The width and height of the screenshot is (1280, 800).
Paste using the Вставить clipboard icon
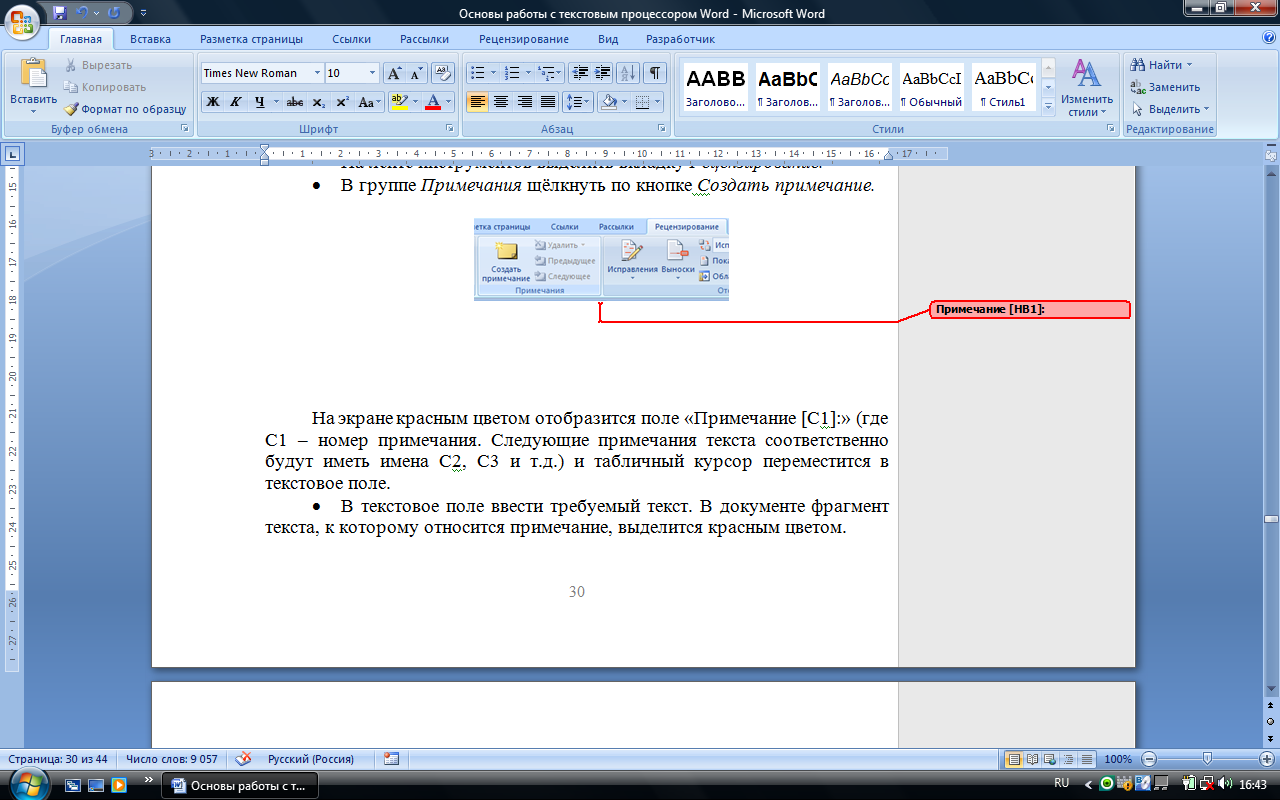coord(33,75)
